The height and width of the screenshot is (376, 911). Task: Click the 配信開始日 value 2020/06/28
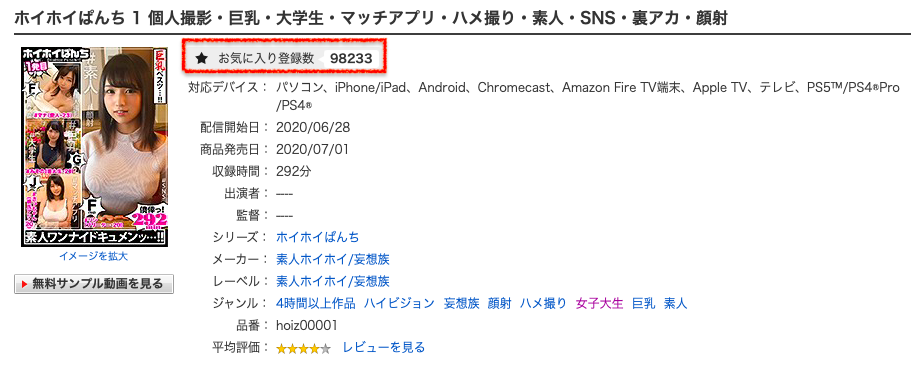(x=313, y=127)
